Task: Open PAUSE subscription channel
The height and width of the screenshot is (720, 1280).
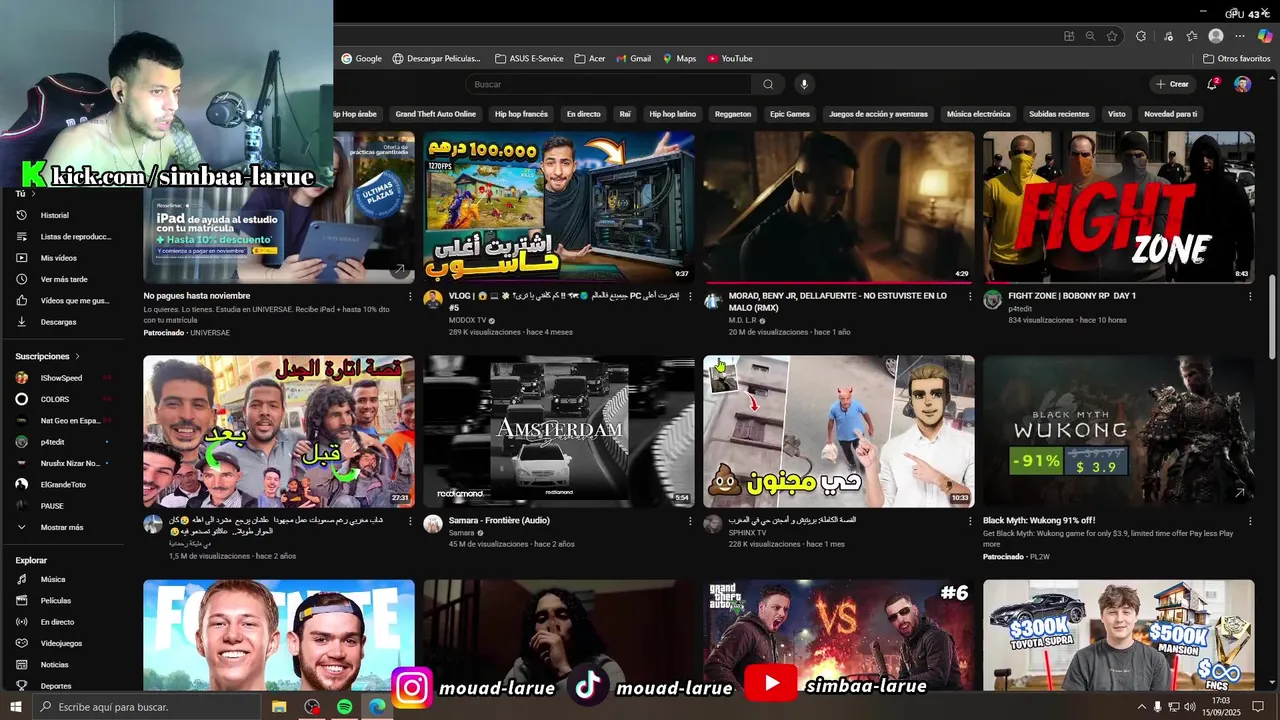Action: point(52,506)
